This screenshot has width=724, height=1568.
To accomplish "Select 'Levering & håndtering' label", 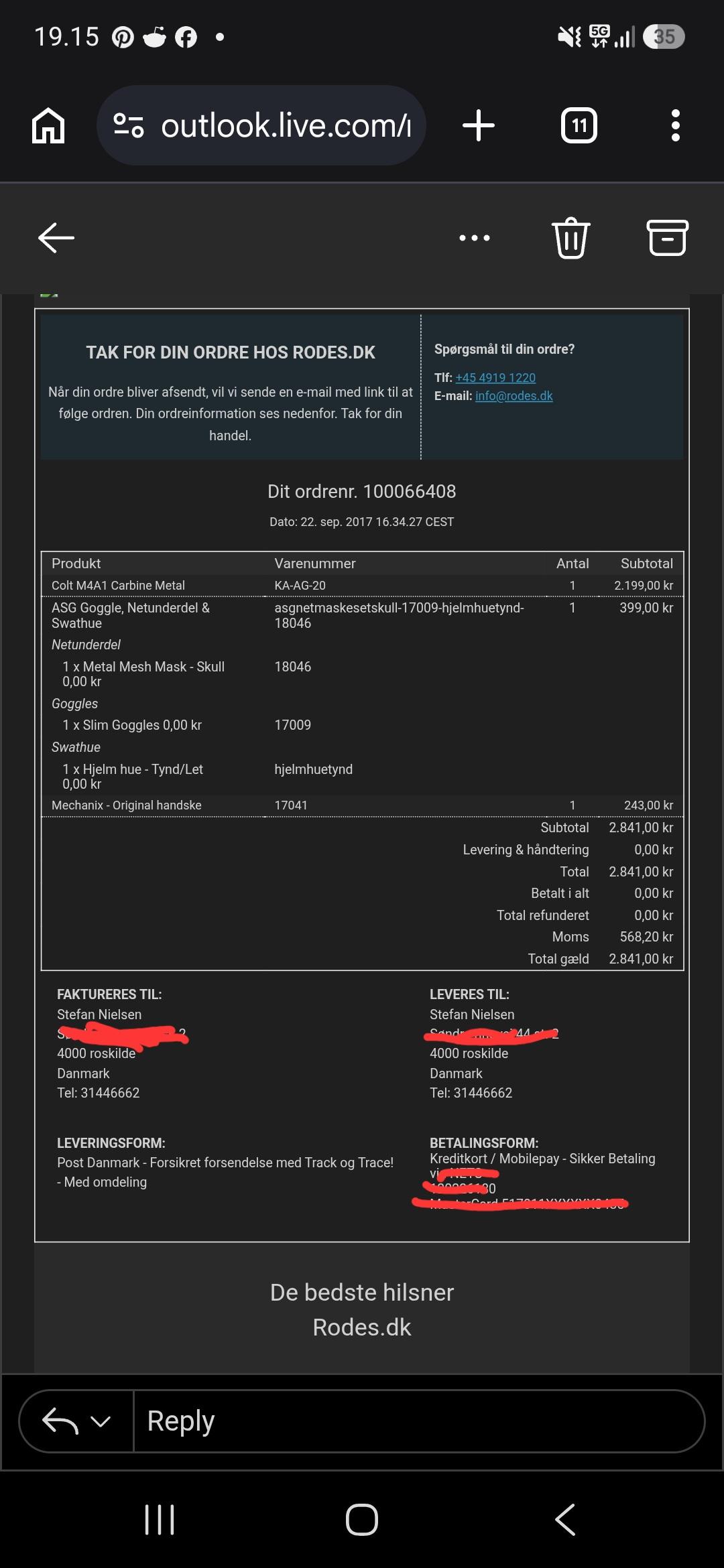I will tap(526, 850).
